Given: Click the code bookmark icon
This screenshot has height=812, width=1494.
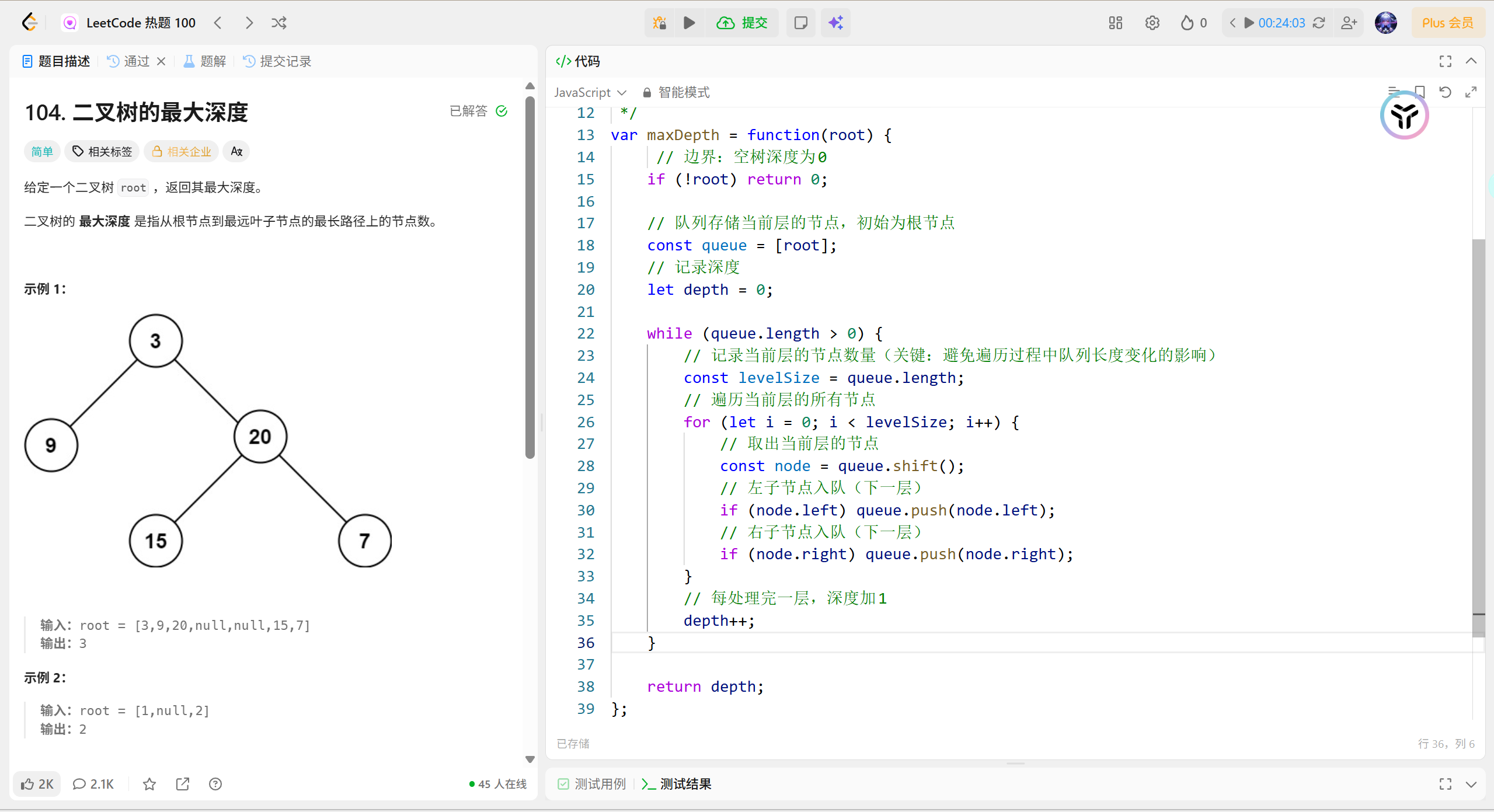Looking at the screenshot, I should click(x=1419, y=92).
